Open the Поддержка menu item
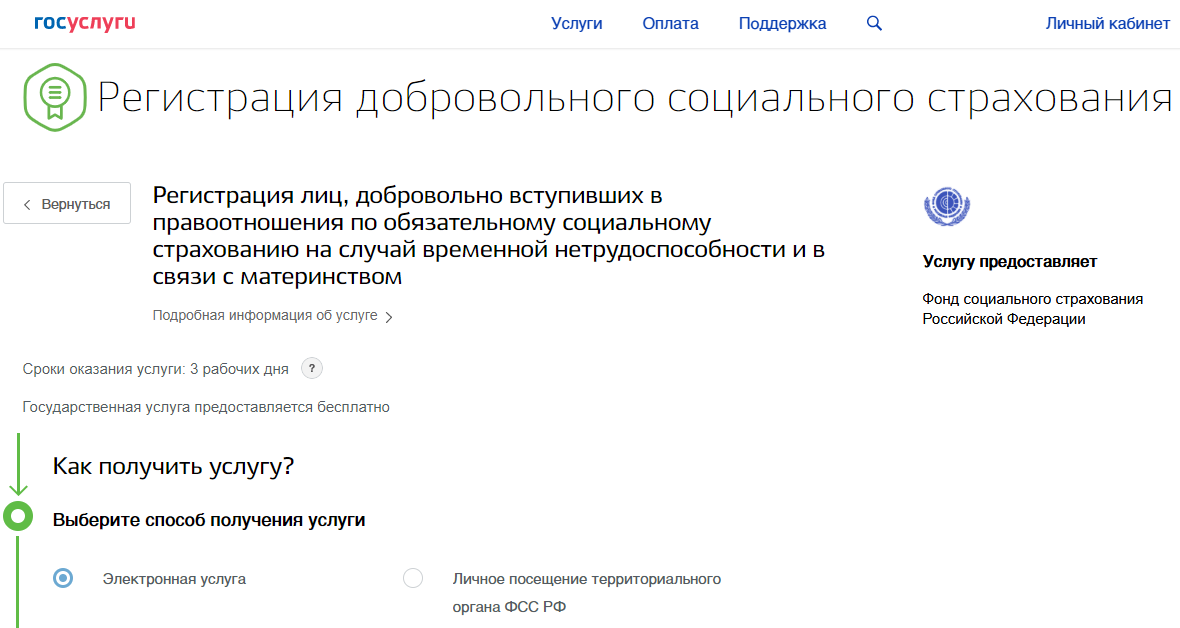The image size is (1180, 628). pyautogui.click(x=782, y=24)
